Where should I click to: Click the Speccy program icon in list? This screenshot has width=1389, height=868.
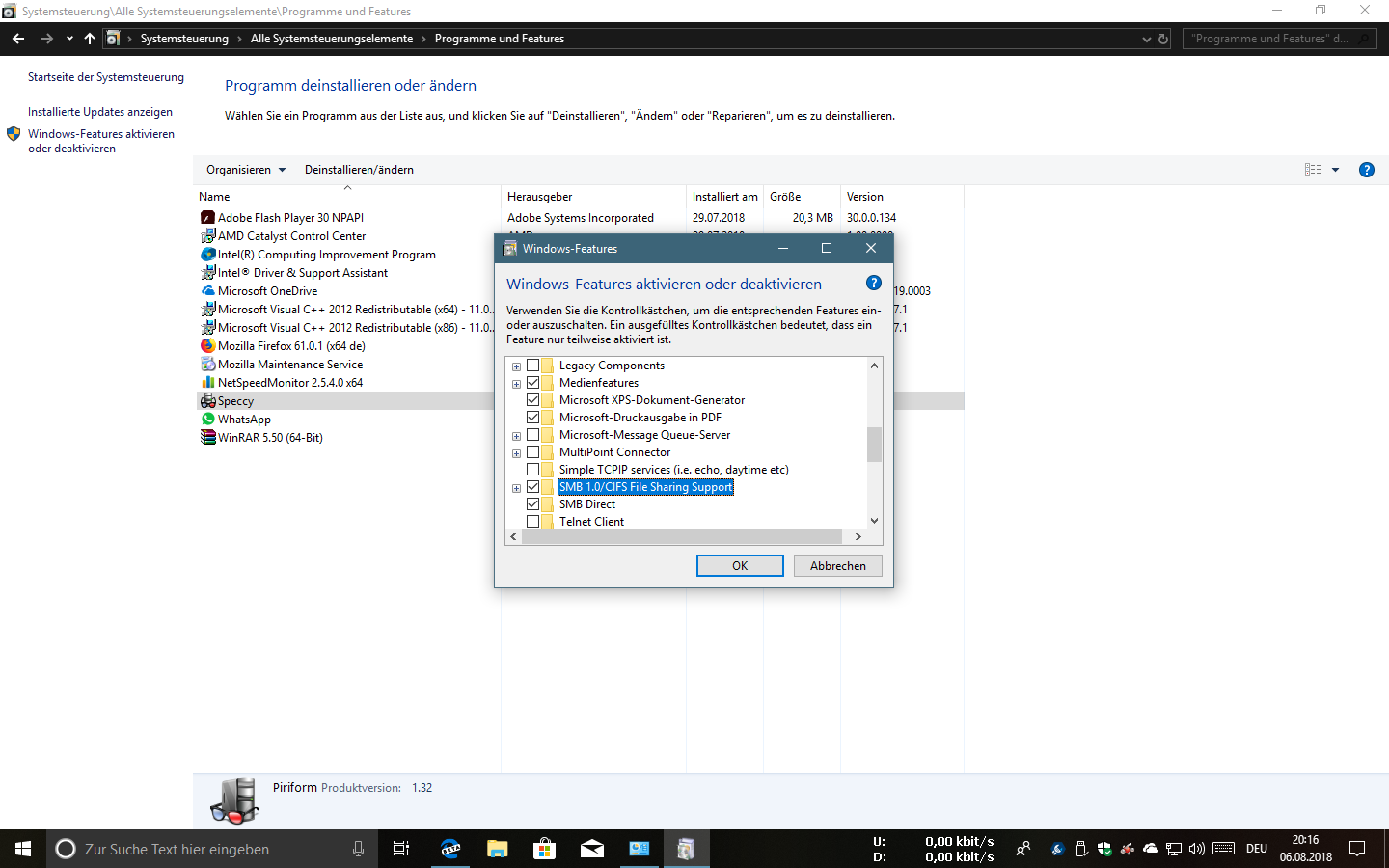point(207,401)
